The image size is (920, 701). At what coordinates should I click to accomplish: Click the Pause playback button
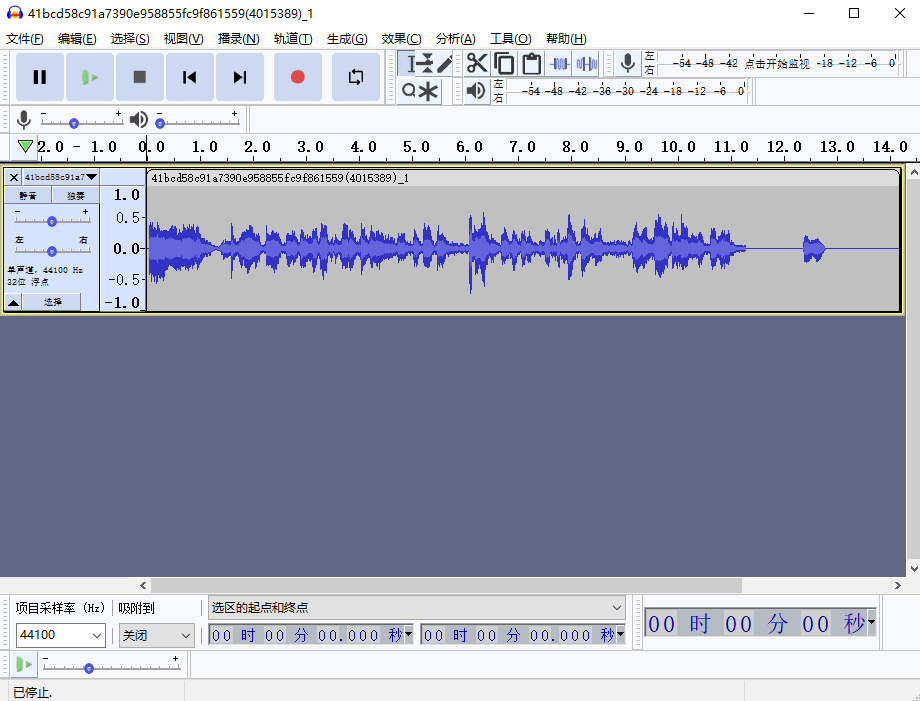pos(39,77)
